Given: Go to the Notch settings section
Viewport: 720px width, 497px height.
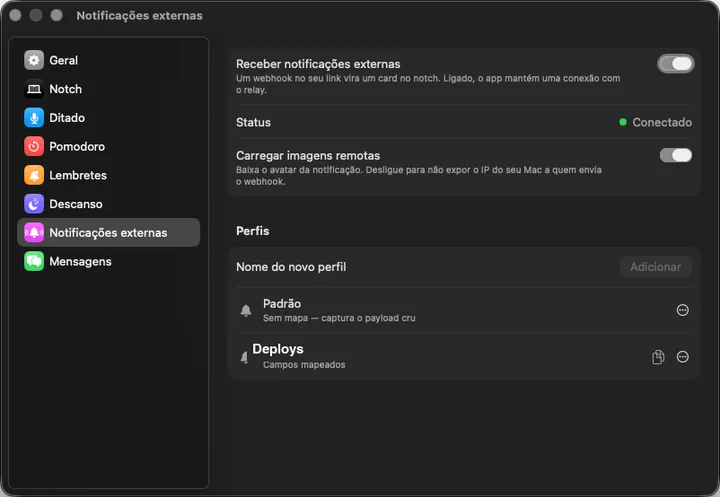Looking at the screenshot, I should 108,89.
